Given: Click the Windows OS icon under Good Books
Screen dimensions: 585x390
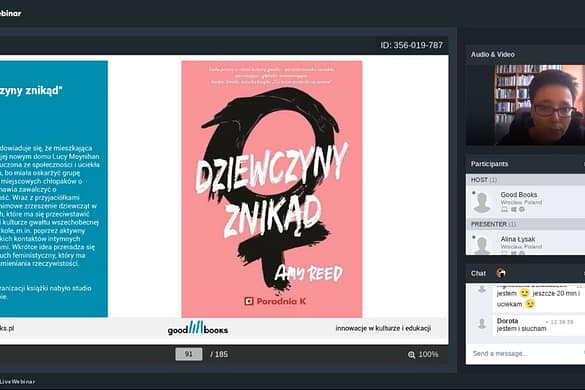Looking at the screenshot, I should tap(513, 210).
